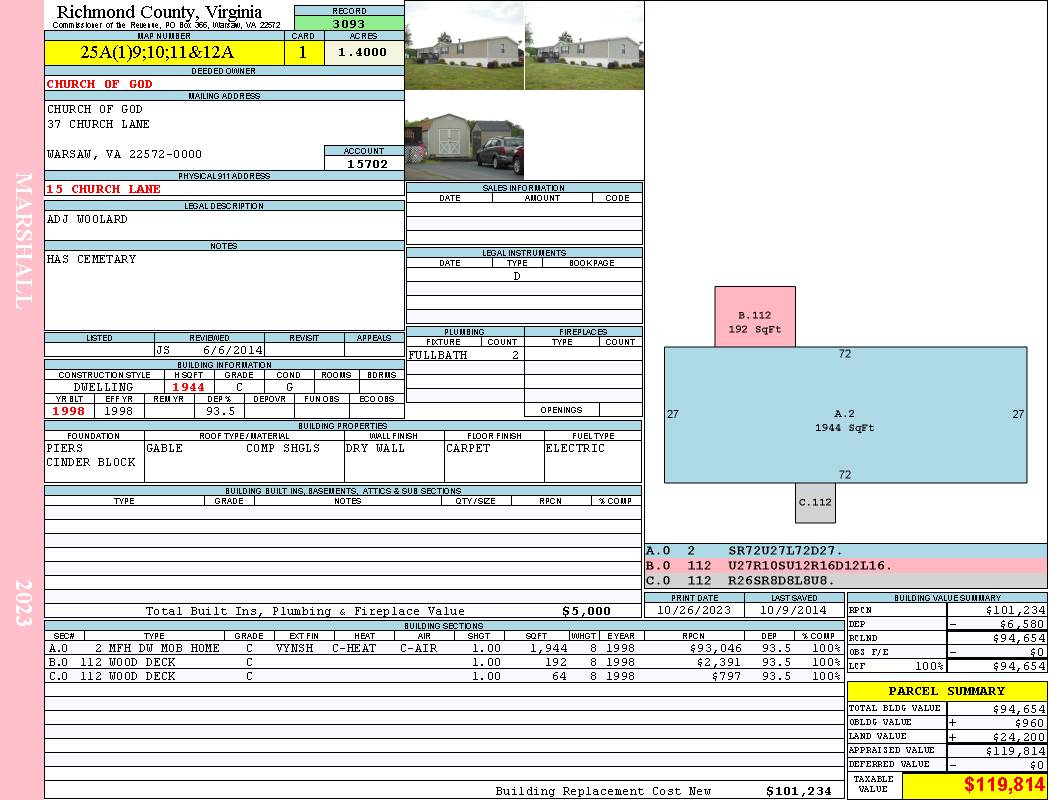Click FULLBATH plumbing fixture row

point(465,355)
